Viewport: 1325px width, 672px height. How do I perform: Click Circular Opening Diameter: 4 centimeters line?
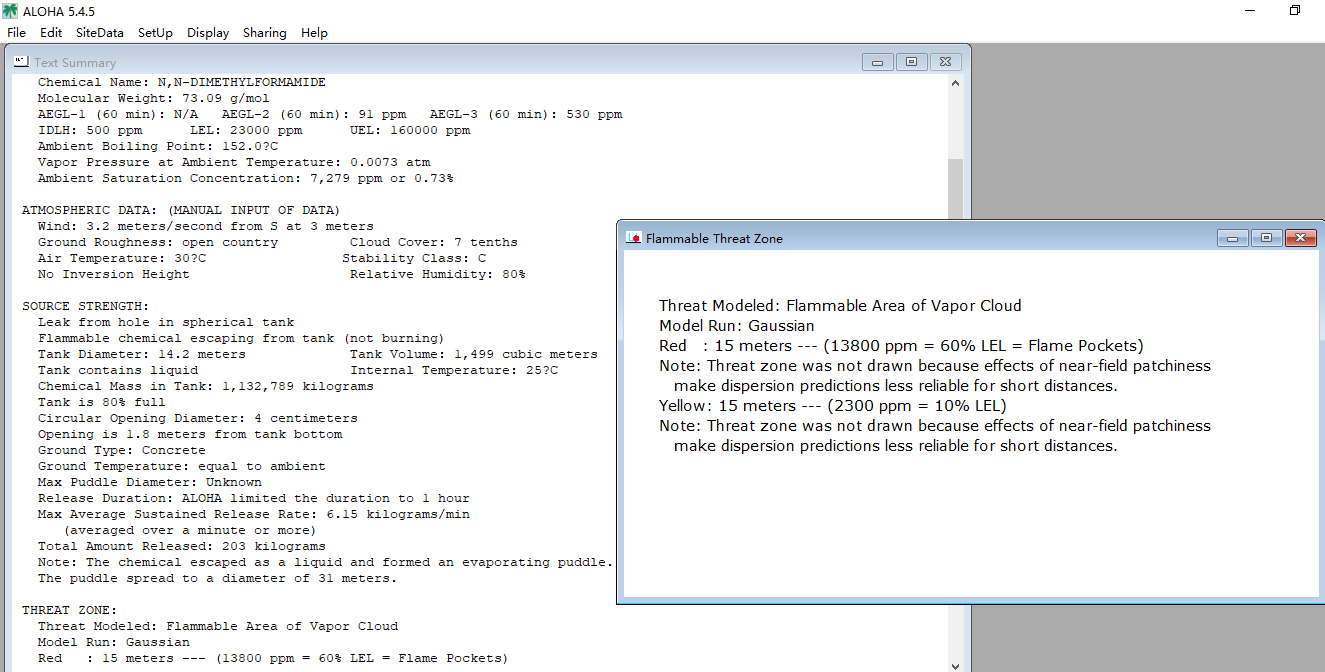coord(198,418)
